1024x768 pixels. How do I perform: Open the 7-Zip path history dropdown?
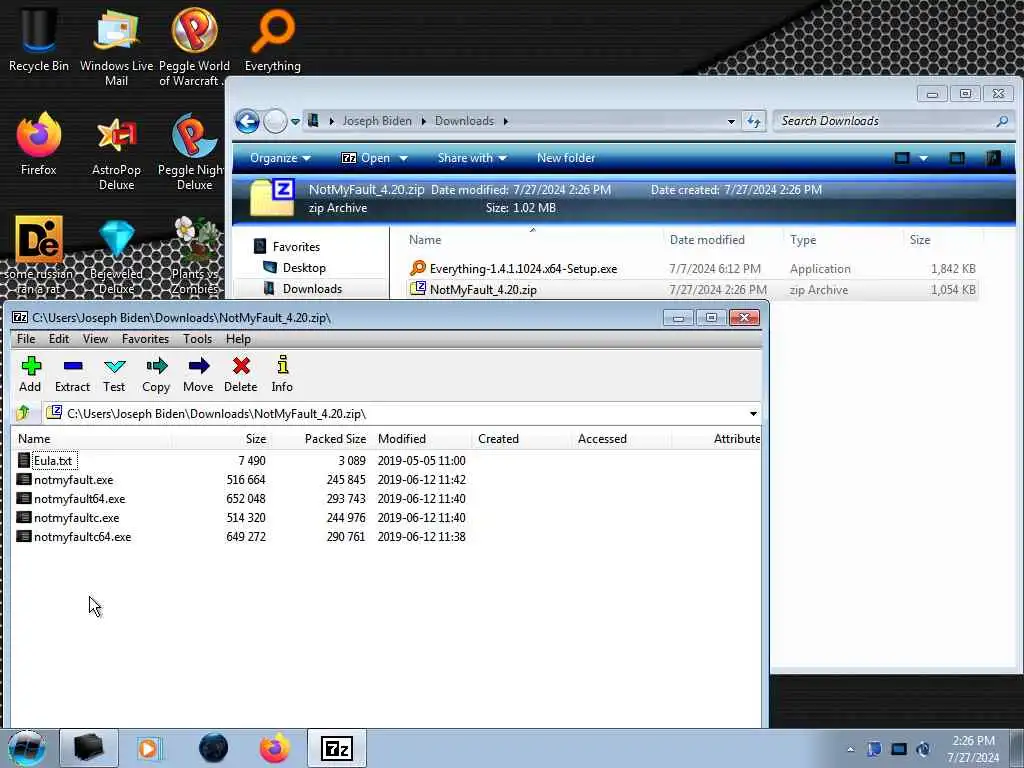point(753,413)
